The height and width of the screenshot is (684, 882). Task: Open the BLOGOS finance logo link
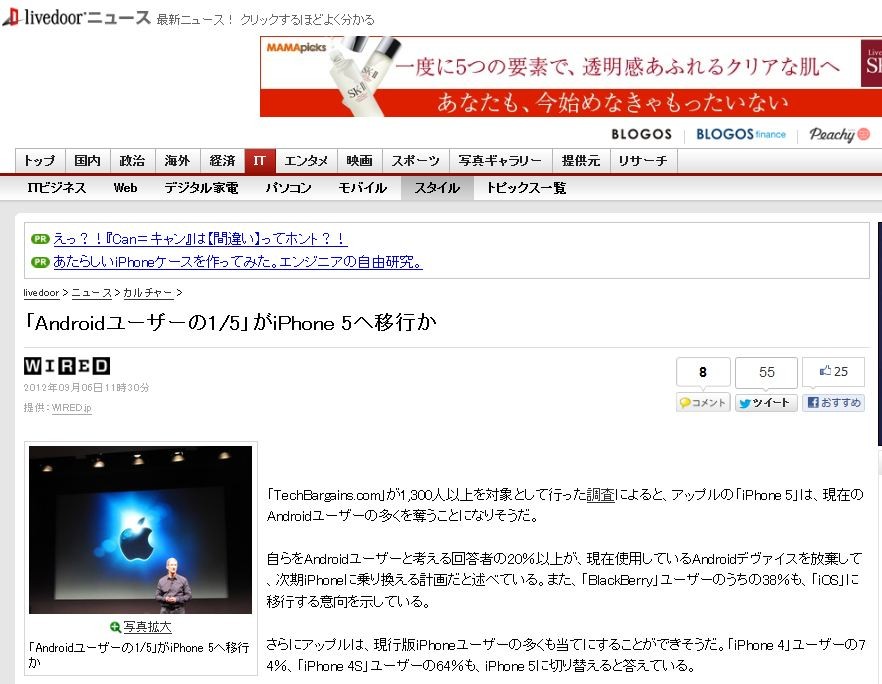tap(741, 134)
